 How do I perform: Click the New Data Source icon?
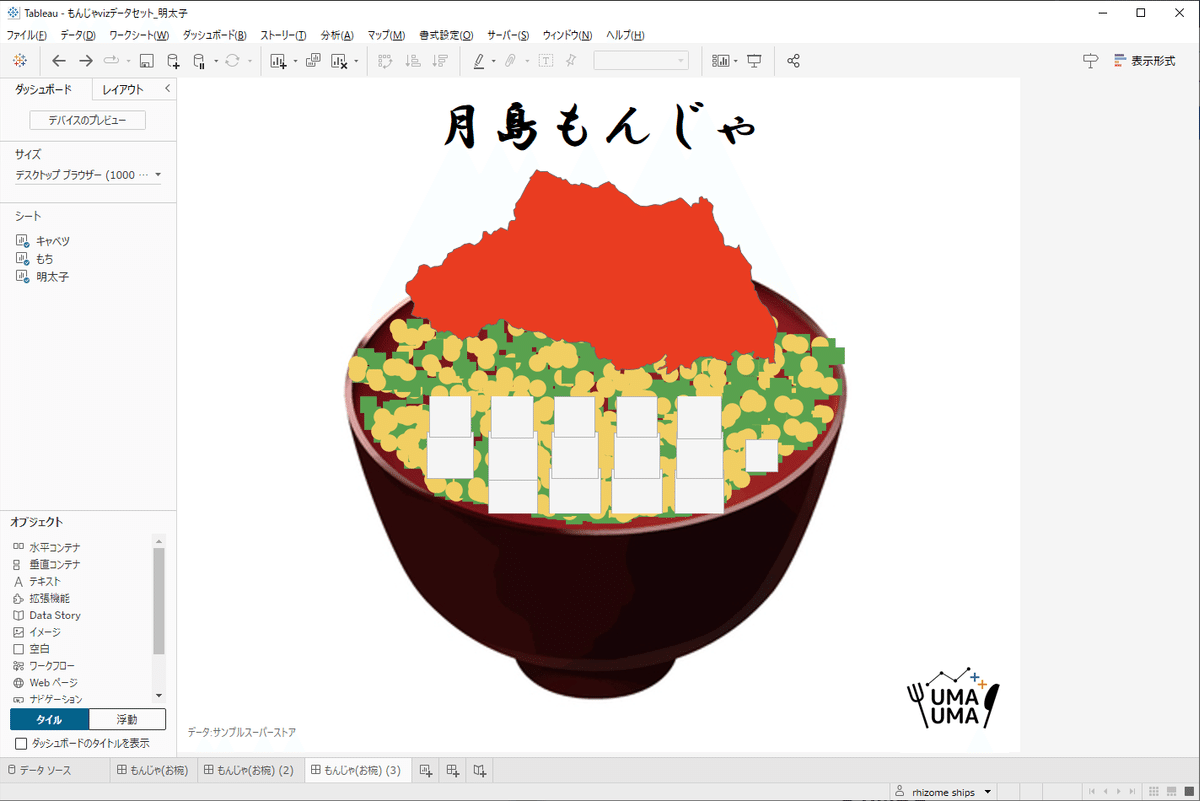pyautogui.click(x=172, y=60)
